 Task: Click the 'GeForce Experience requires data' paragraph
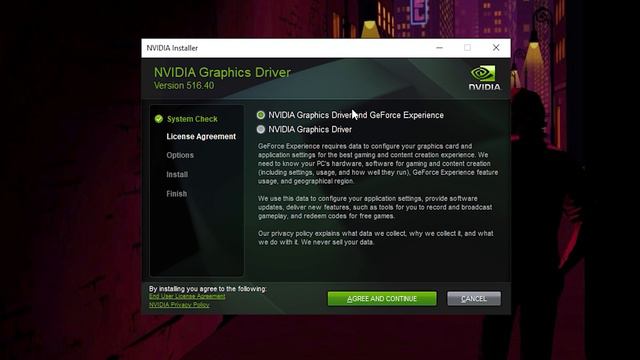pos(378,164)
